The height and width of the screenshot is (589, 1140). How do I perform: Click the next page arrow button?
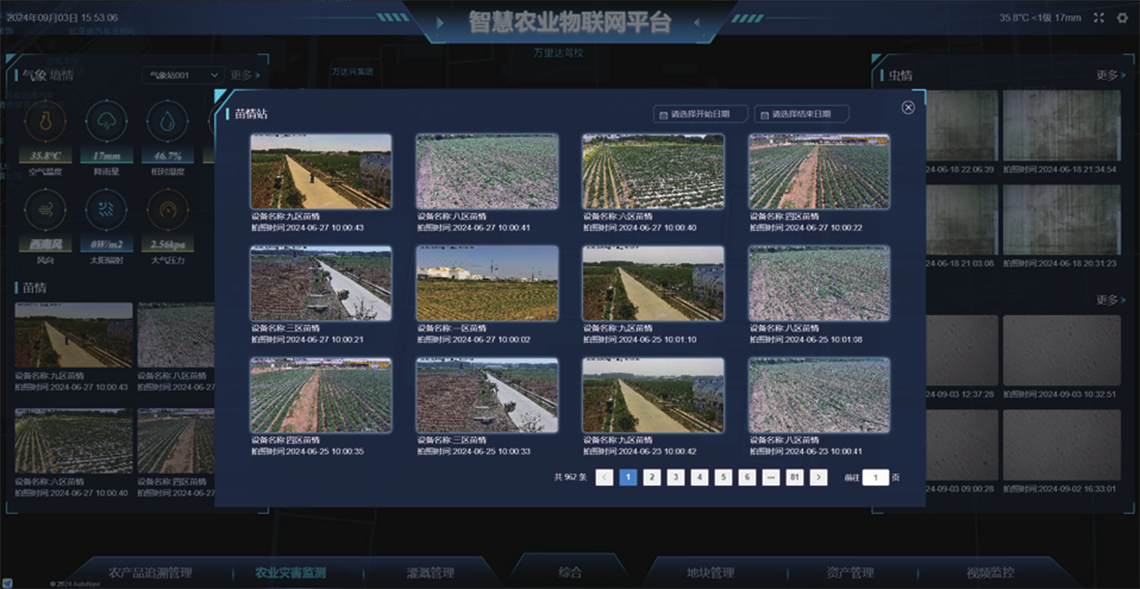click(x=819, y=478)
